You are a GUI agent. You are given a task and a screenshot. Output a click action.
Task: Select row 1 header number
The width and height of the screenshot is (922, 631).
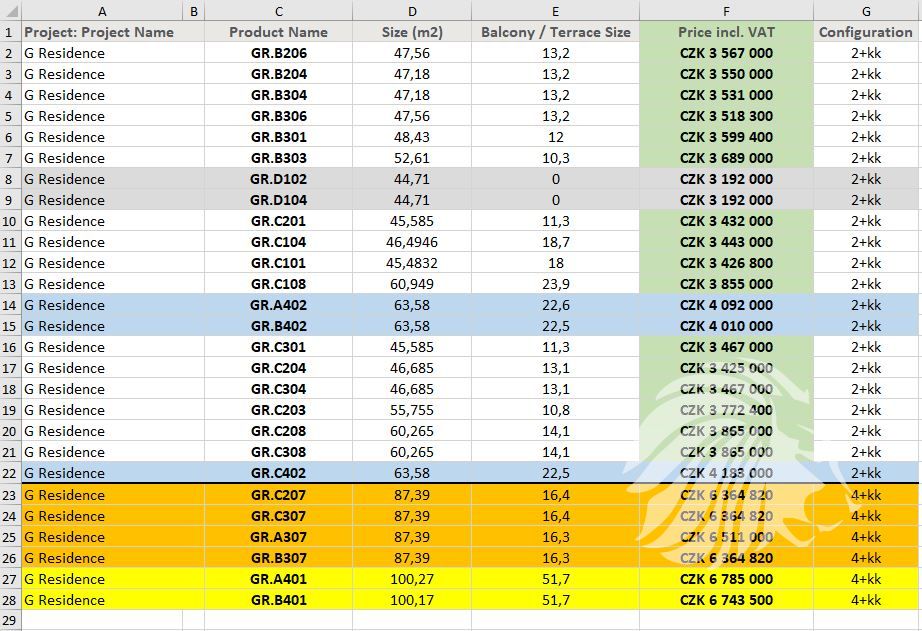coord(10,32)
